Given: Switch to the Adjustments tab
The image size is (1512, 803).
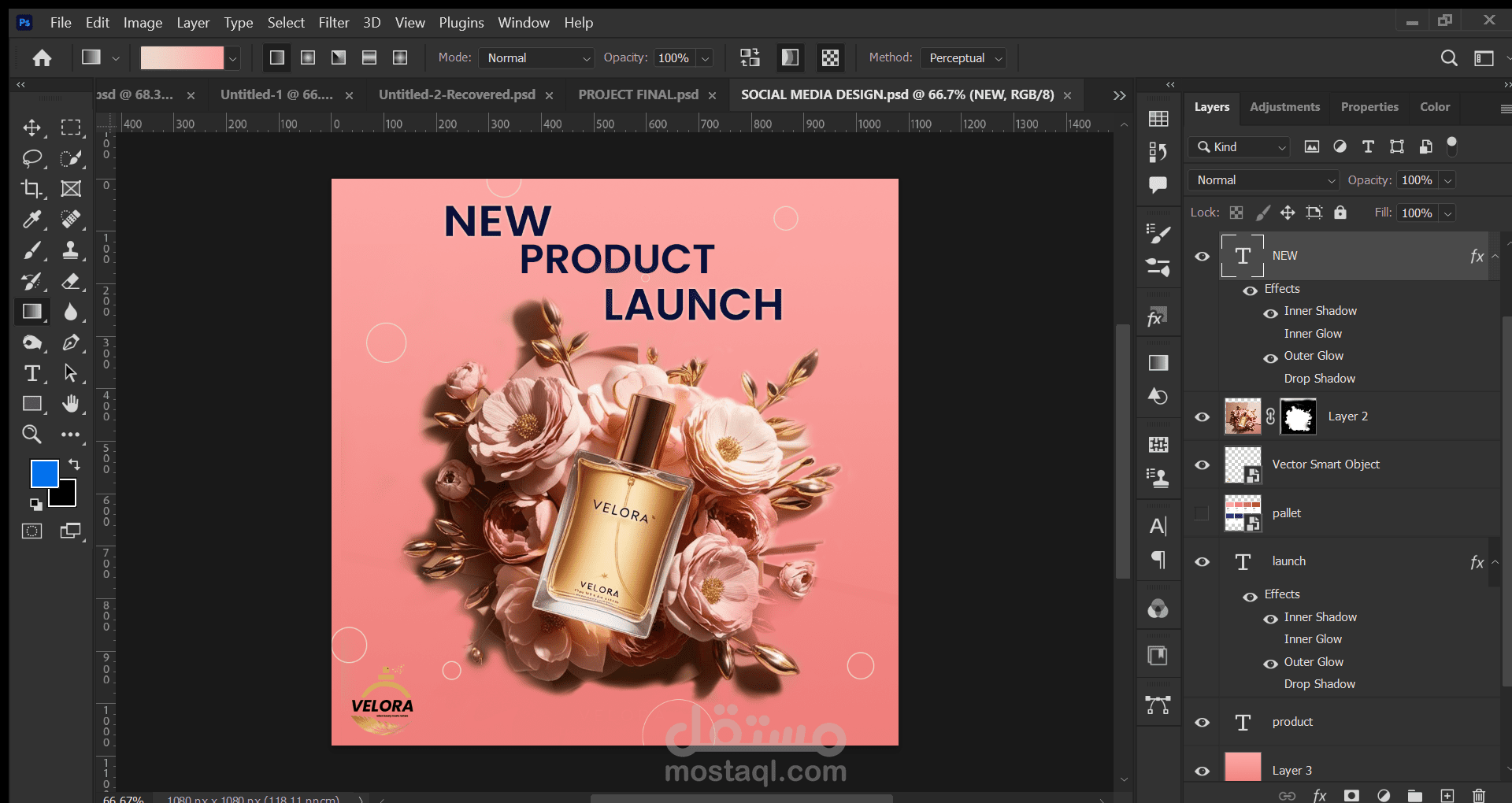Looking at the screenshot, I should 1284,107.
